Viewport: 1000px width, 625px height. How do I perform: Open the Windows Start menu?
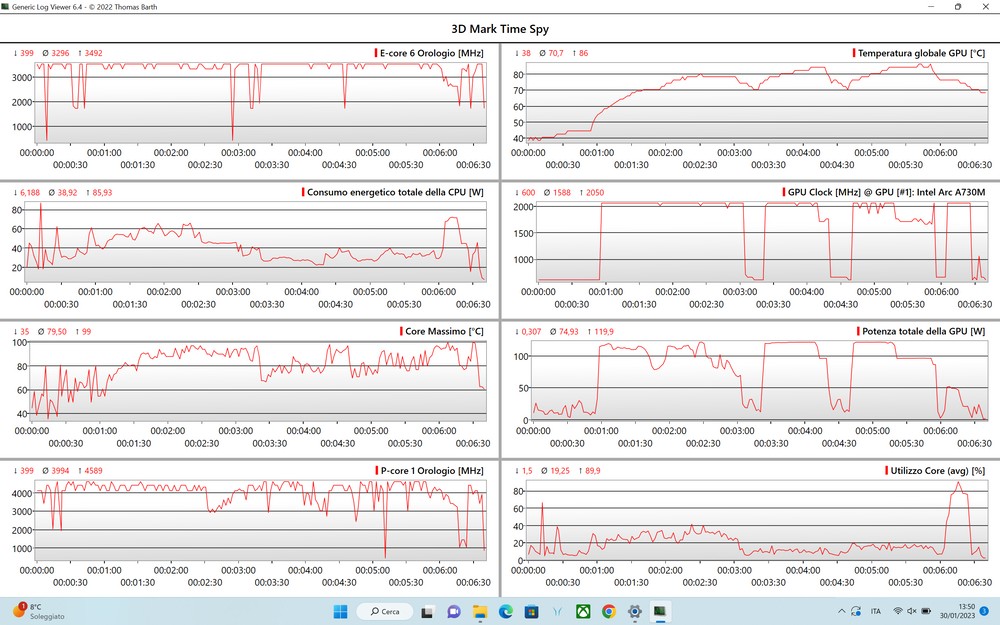[x=340, y=611]
